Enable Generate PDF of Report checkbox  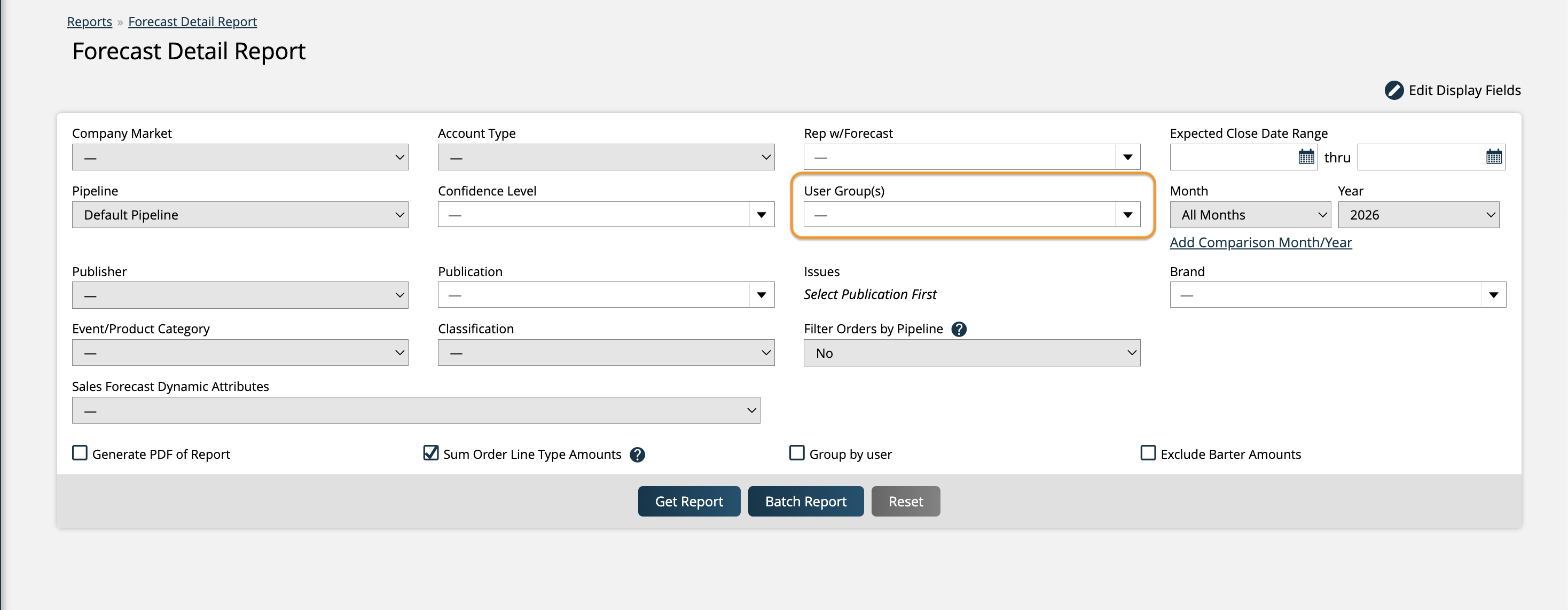80,453
